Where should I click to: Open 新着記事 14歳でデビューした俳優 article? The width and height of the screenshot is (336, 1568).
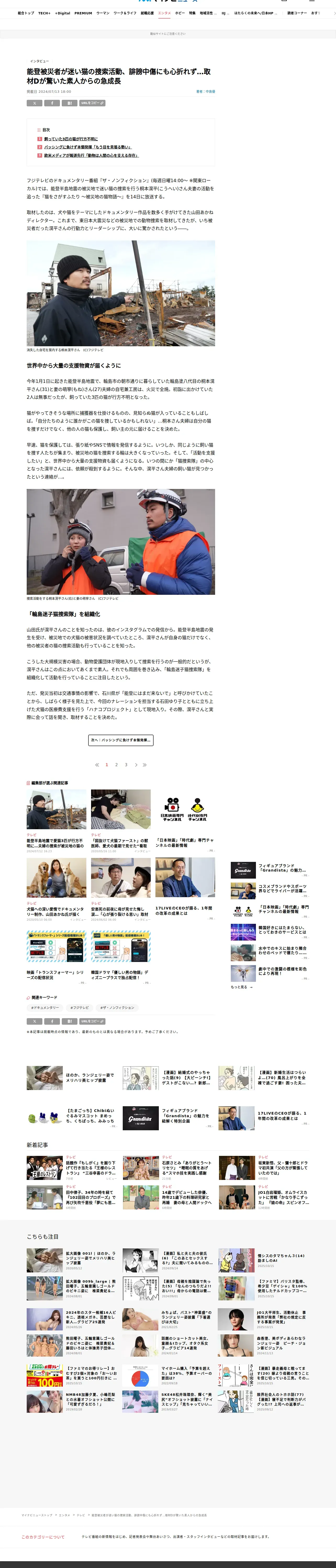(168, 1197)
